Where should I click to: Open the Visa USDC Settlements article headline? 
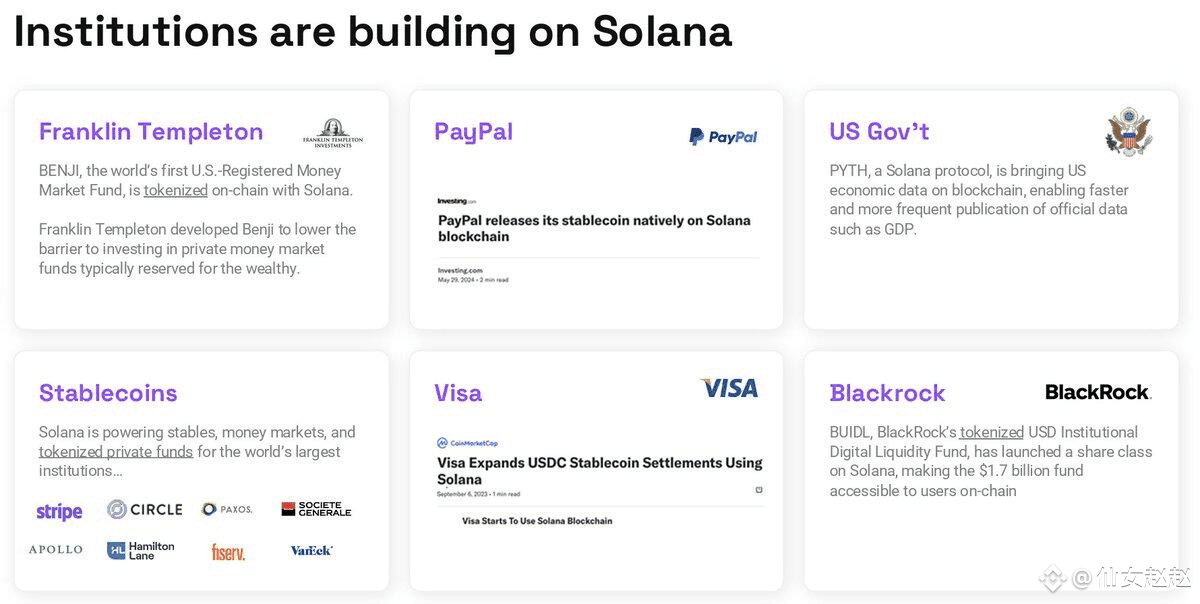tap(600, 471)
